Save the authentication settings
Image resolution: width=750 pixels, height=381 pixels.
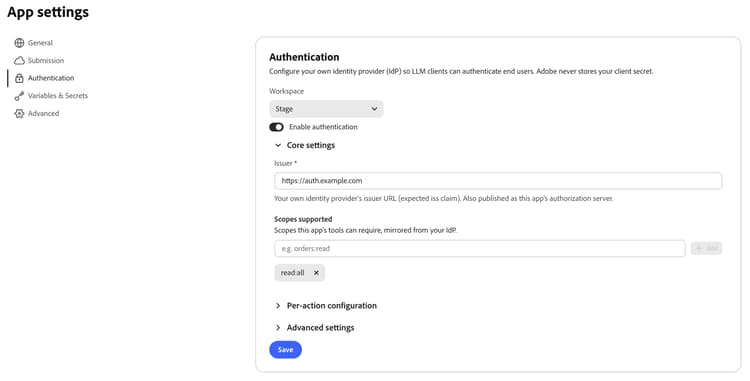tap(286, 350)
